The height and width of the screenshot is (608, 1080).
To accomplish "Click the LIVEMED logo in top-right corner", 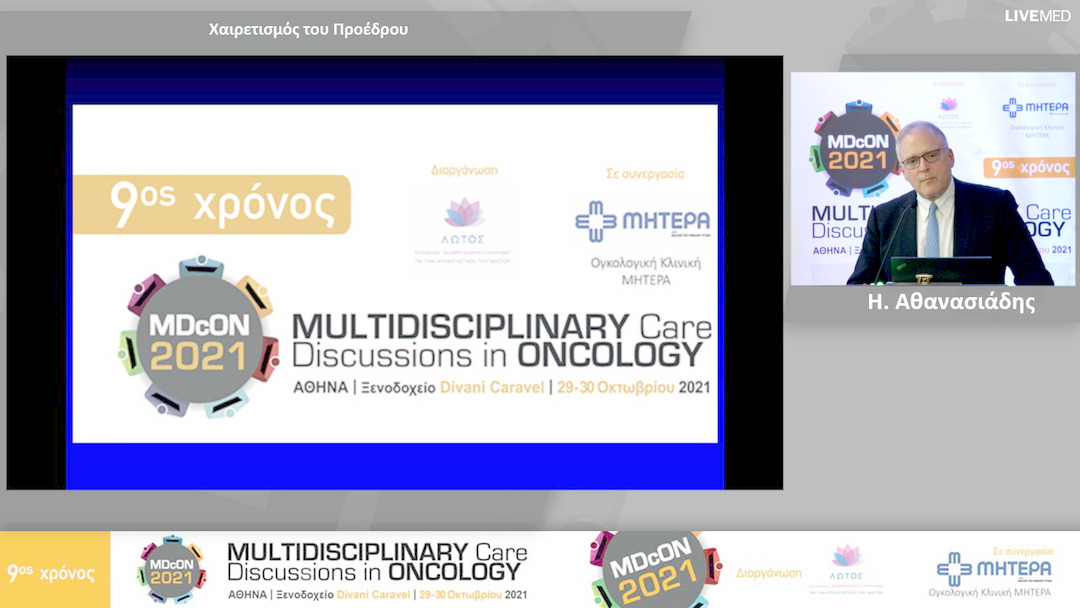I will pos(1037,16).
